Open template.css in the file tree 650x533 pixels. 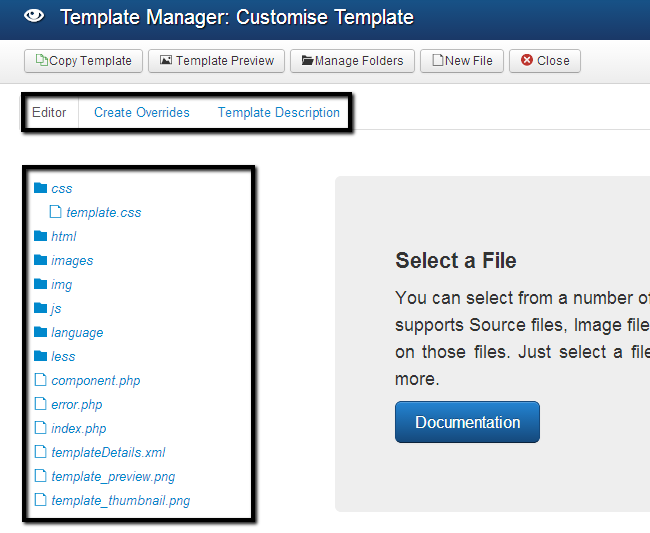104,212
